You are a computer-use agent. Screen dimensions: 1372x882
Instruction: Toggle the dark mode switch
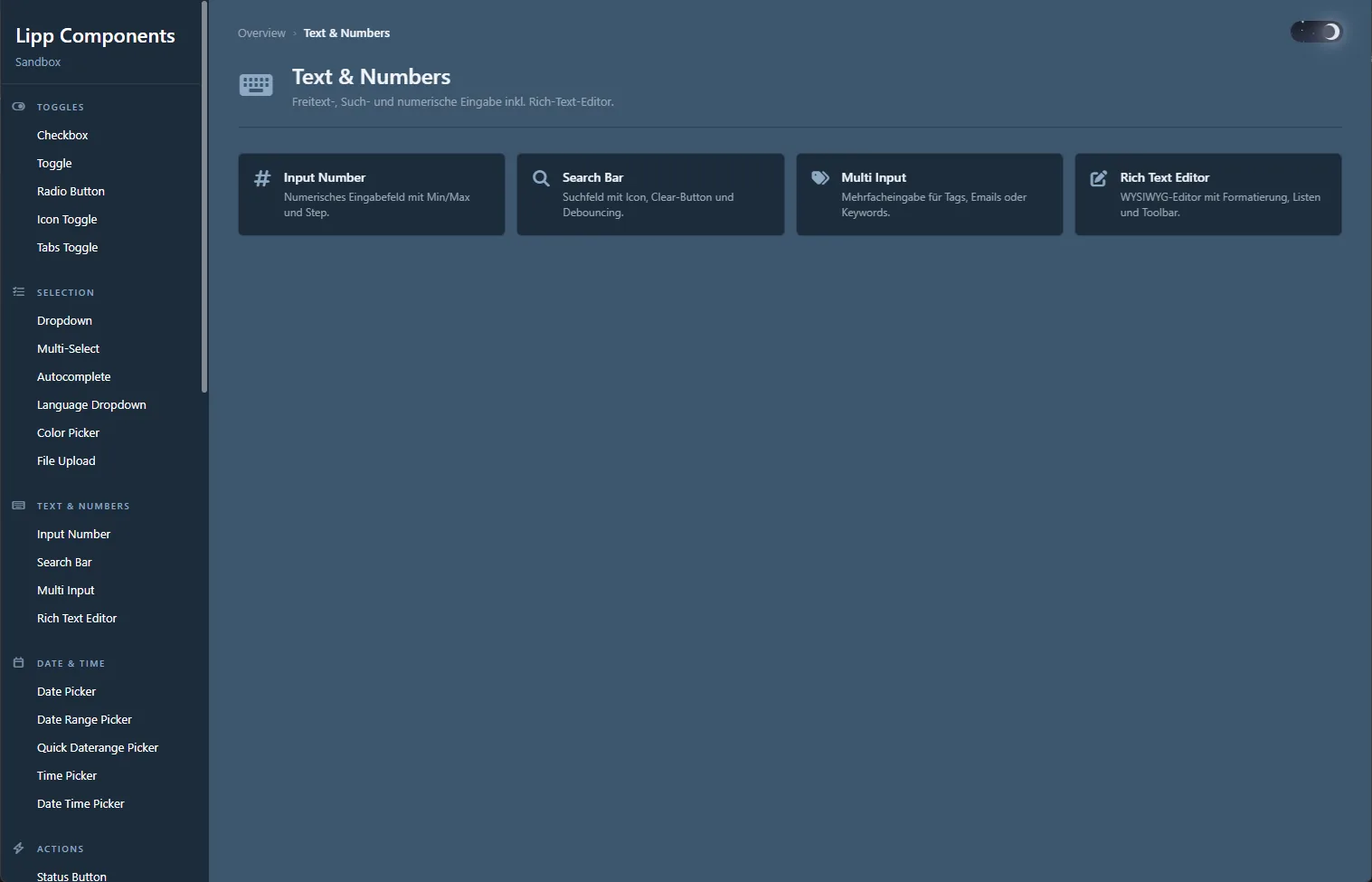(1316, 32)
